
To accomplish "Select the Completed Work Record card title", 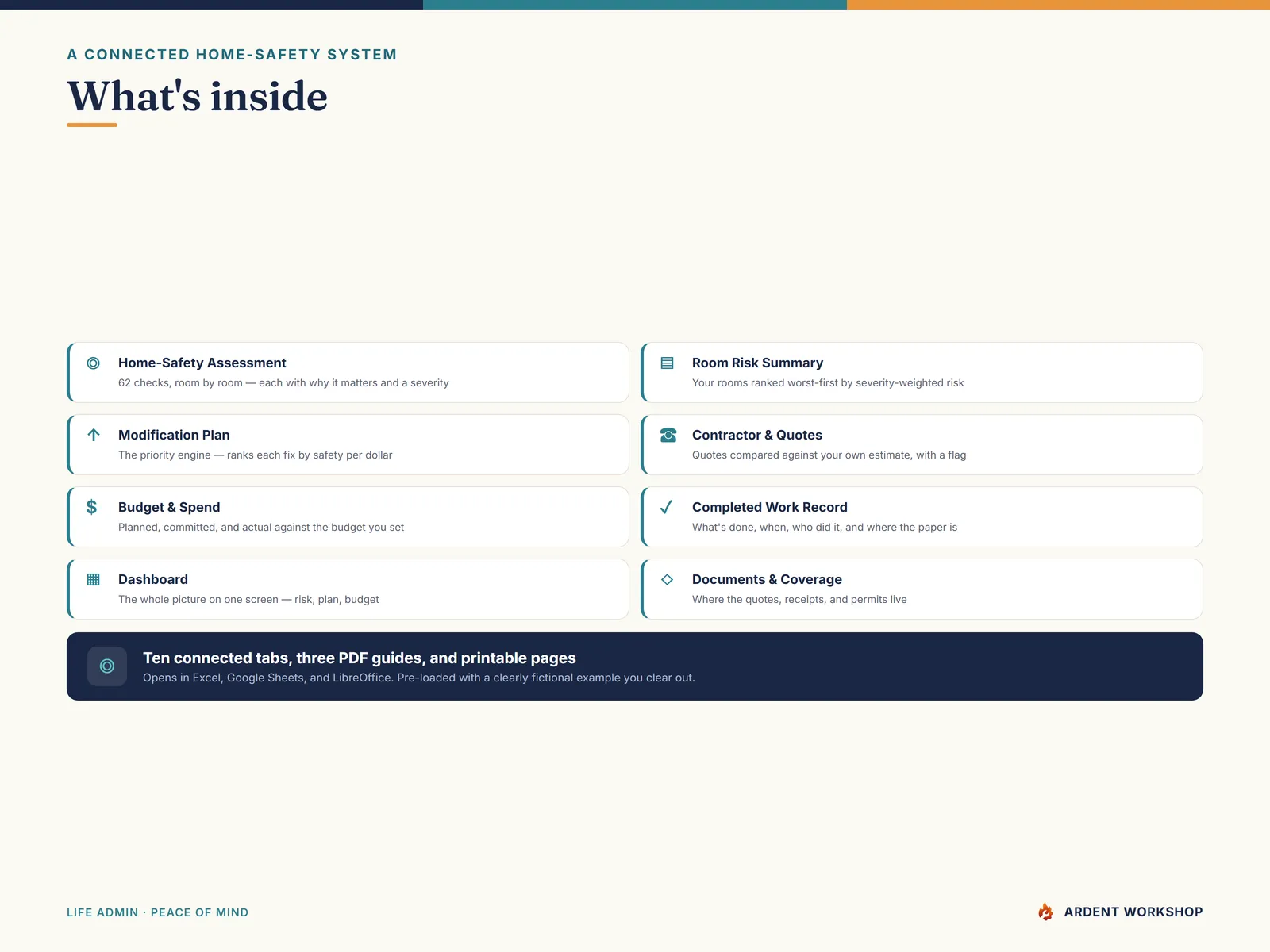I will point(770,507).
